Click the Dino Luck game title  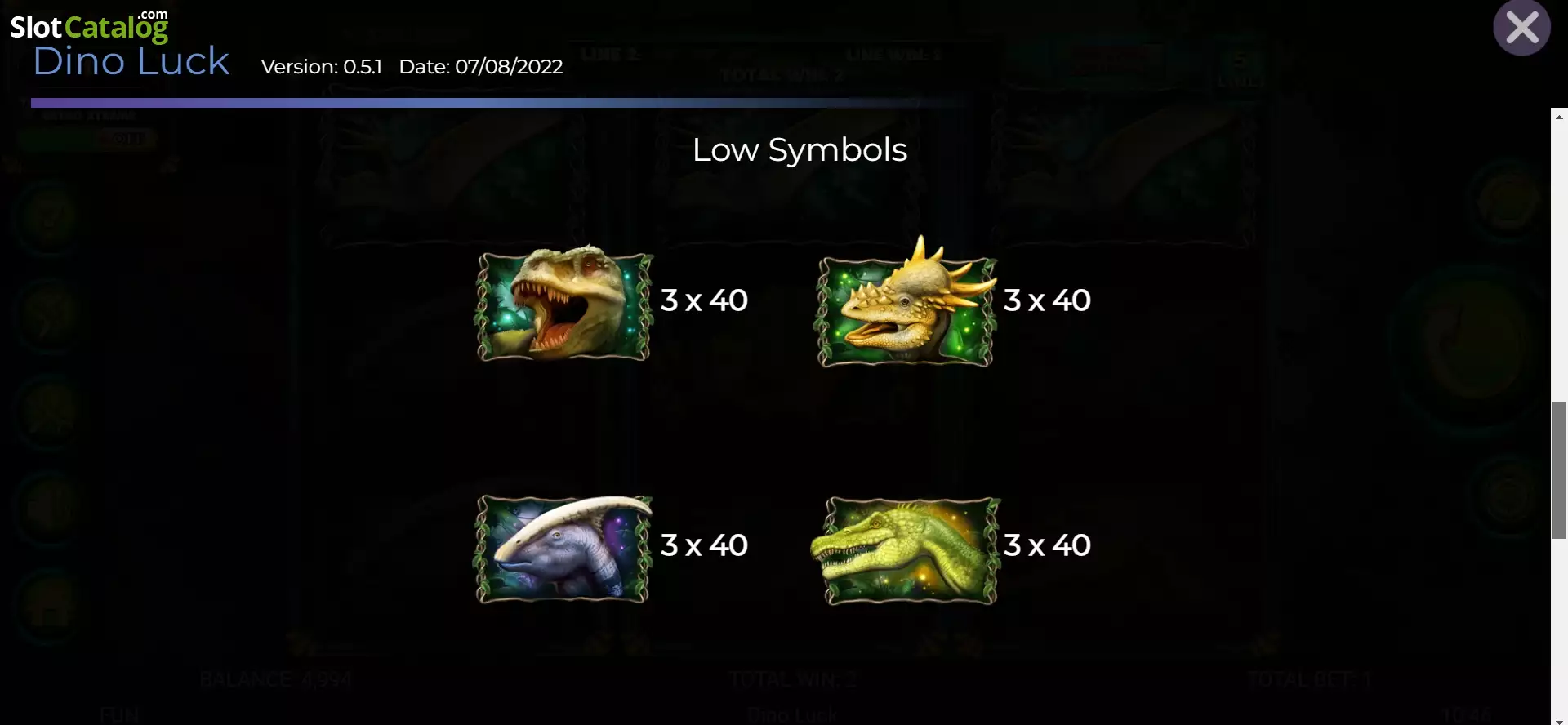(131, 61)
